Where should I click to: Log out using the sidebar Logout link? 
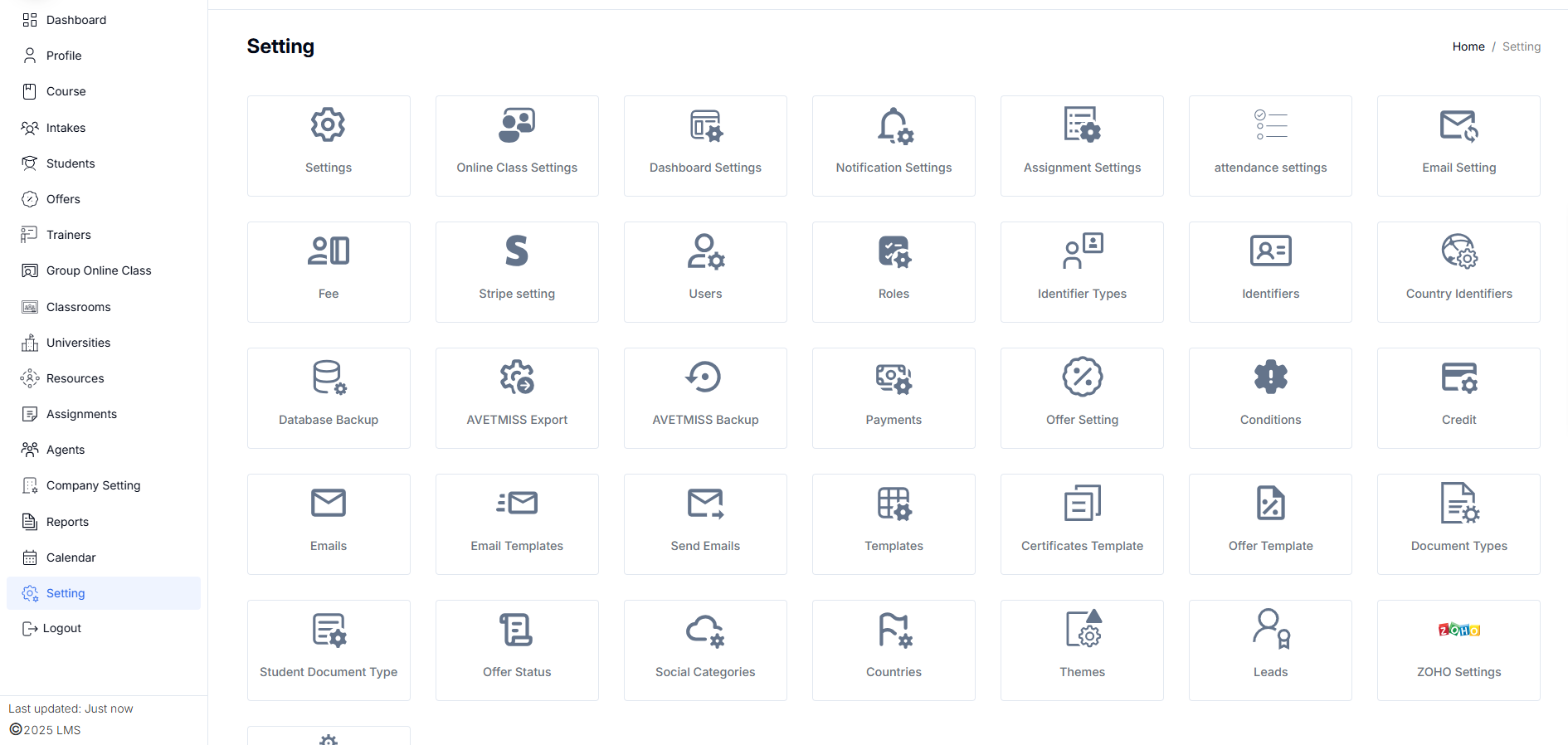(61, 628)
